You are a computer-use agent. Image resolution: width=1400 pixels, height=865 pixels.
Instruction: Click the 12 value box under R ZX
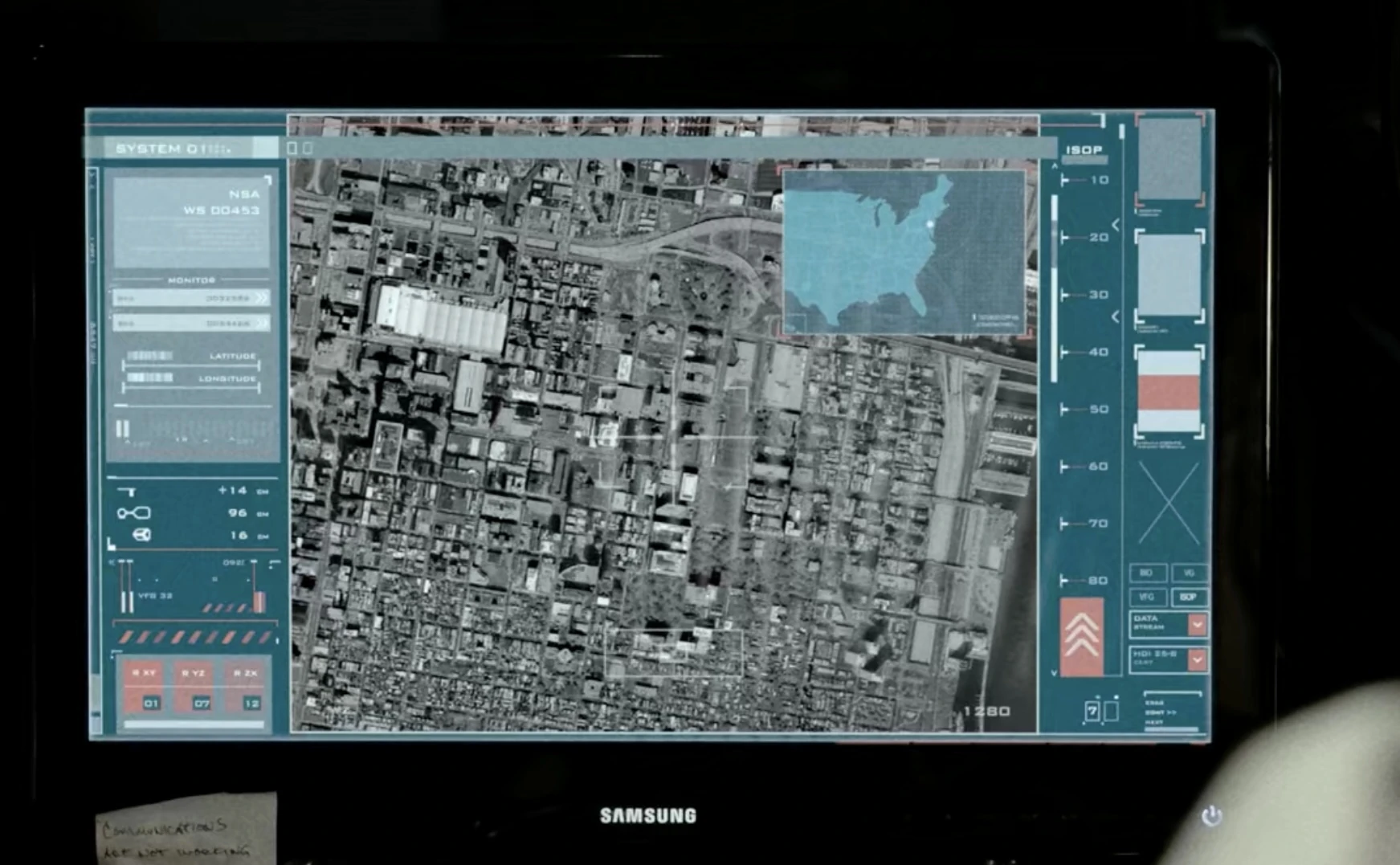252,704
